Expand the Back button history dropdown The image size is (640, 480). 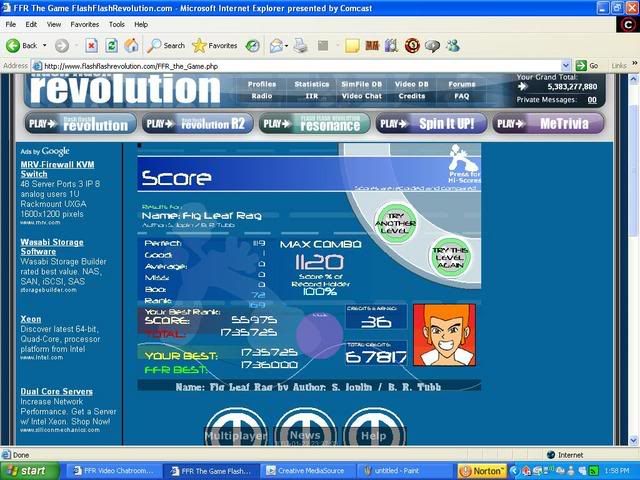coord(43,45)
